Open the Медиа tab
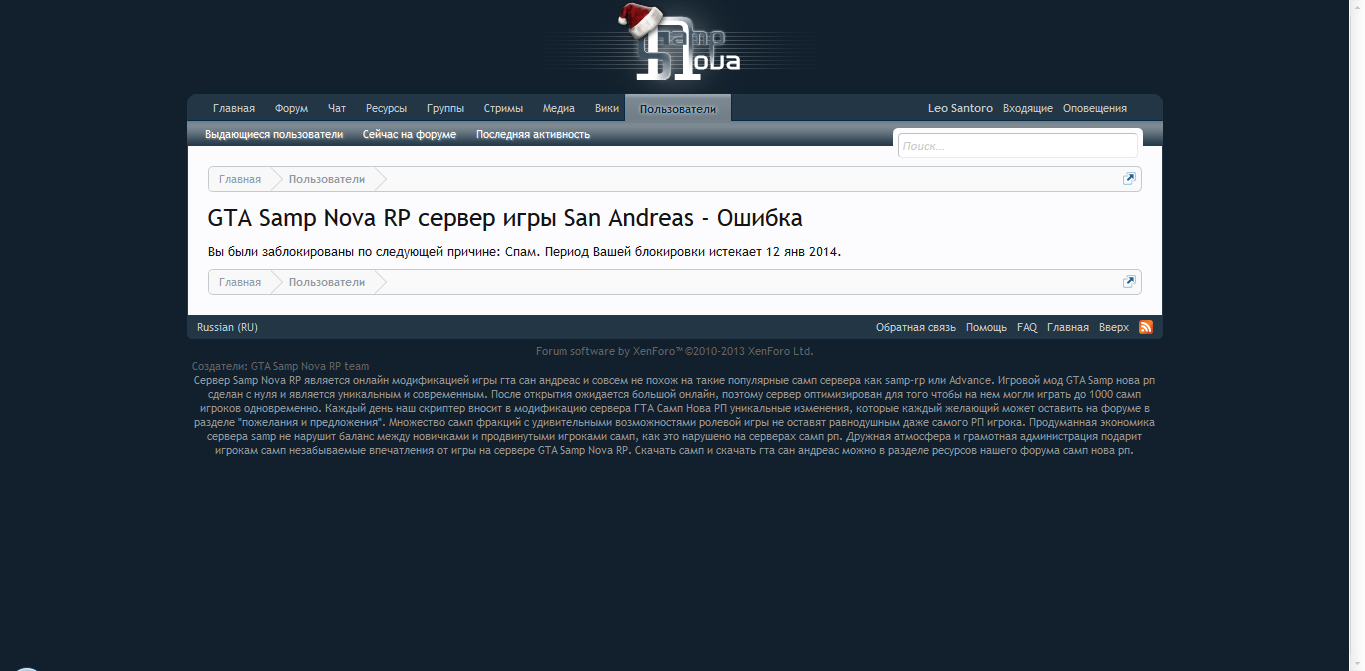The image size is (1365, 671). tap(559, 108)
